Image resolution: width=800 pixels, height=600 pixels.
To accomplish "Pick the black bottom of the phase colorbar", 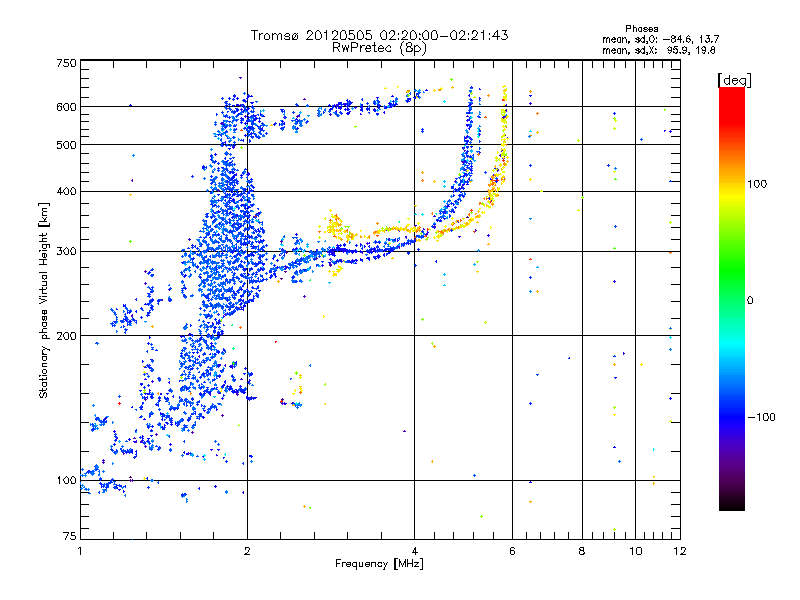I will 732,505.
